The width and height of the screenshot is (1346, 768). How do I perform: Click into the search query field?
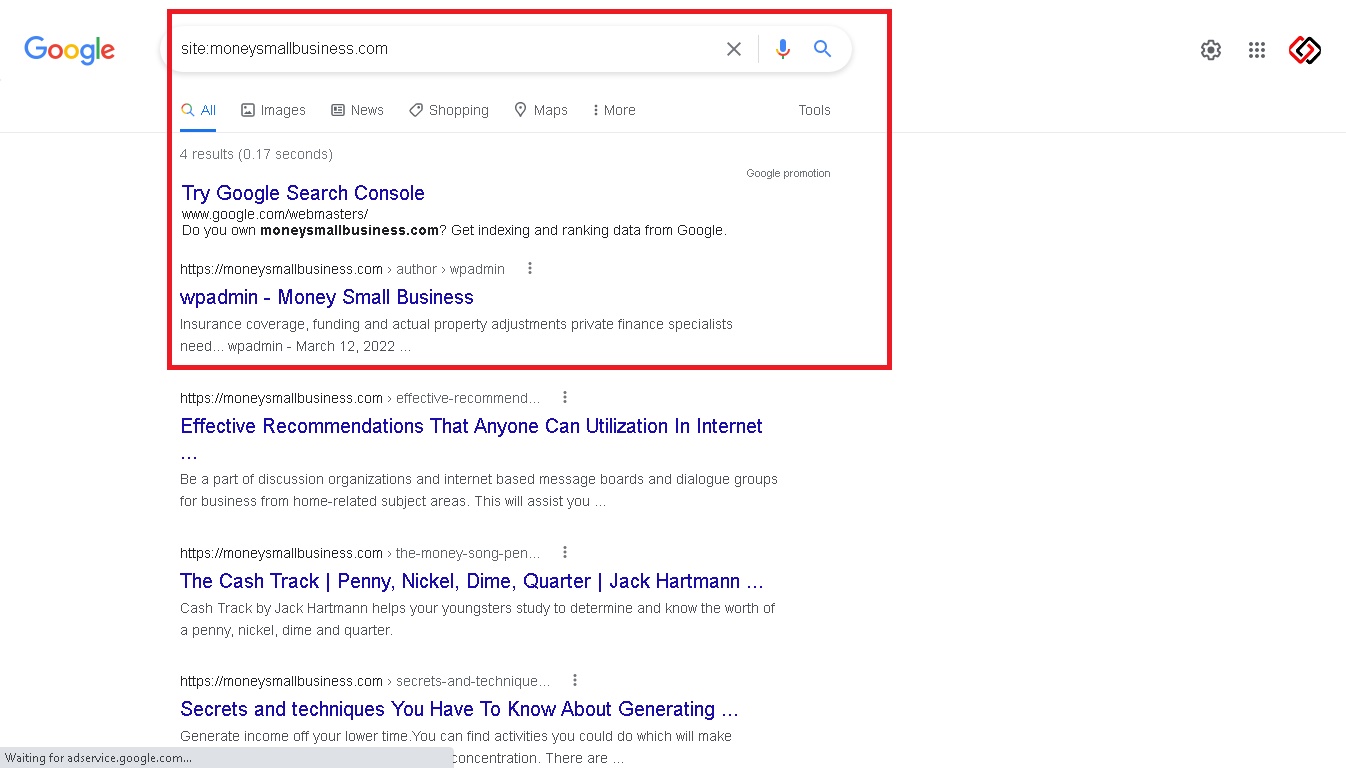click(445, 48)
